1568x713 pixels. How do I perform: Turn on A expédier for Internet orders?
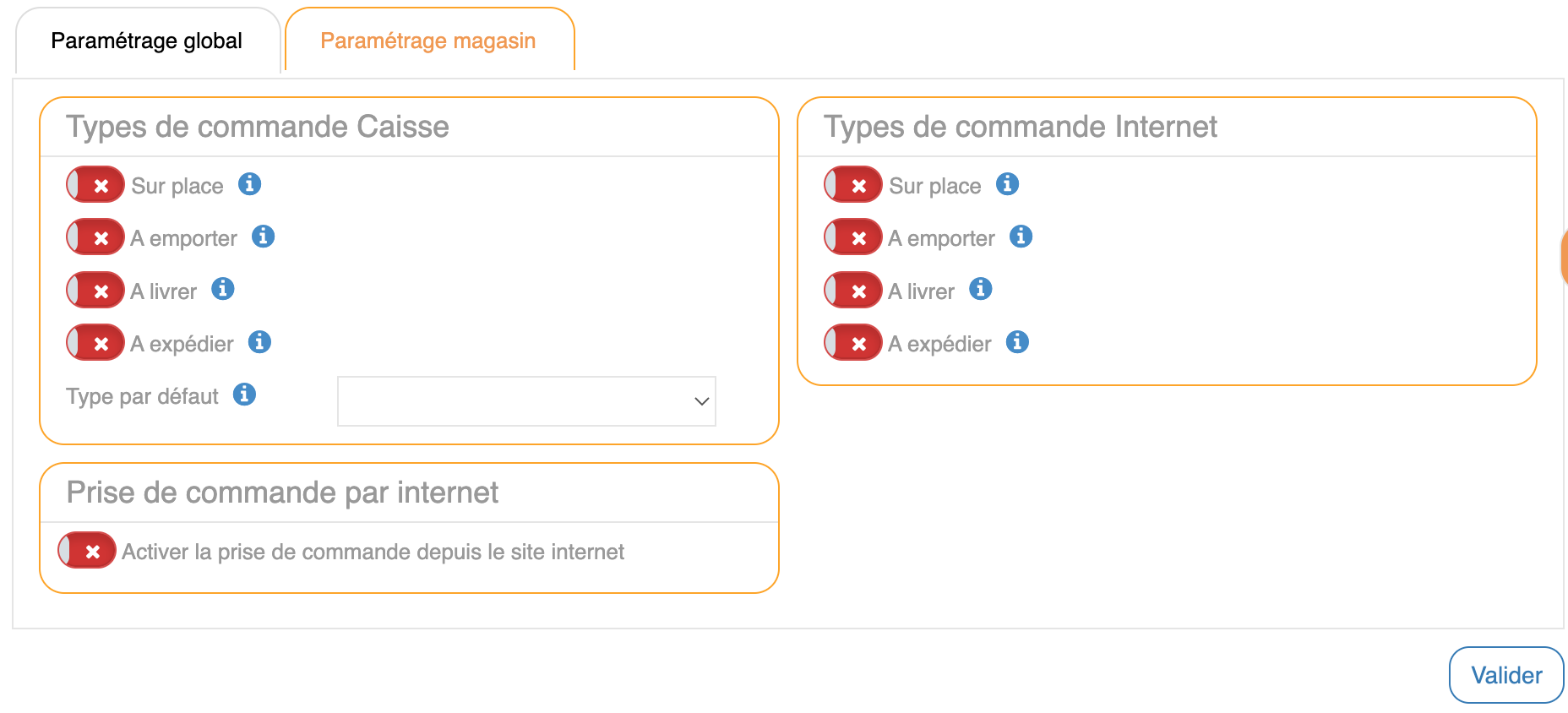(x=852, y=343)
